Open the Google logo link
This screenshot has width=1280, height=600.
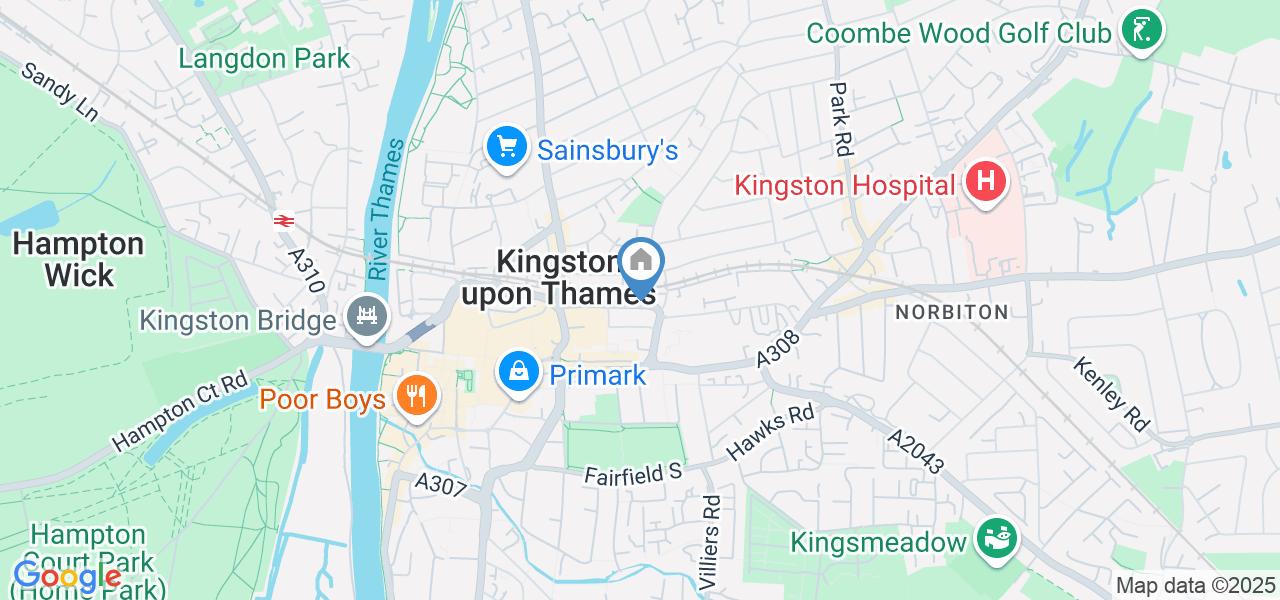pyautogui.click(x=67, y=577)
